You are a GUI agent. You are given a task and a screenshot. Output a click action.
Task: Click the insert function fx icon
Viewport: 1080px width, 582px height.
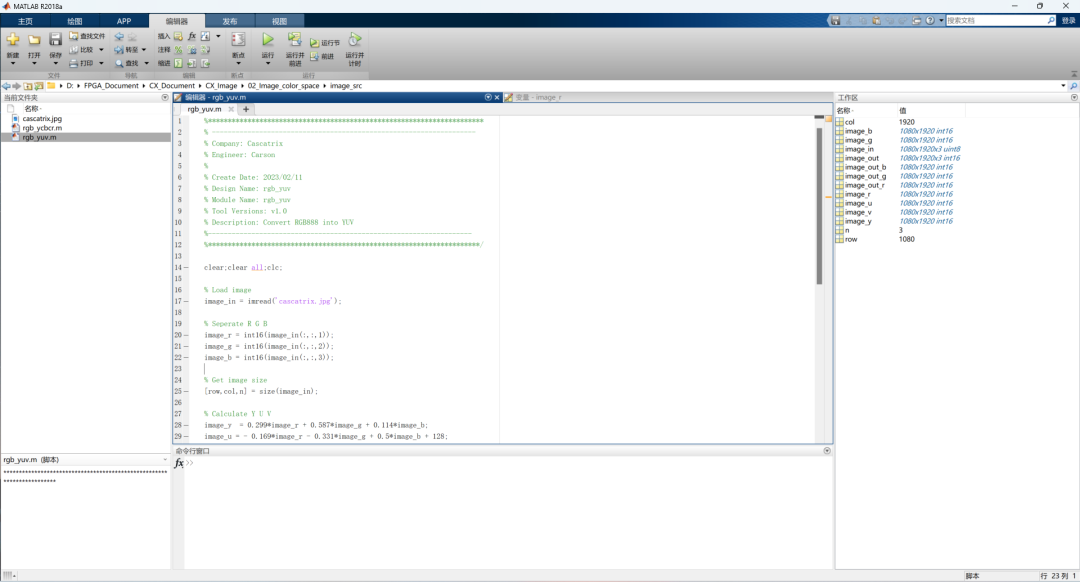(x=192, y=36)
